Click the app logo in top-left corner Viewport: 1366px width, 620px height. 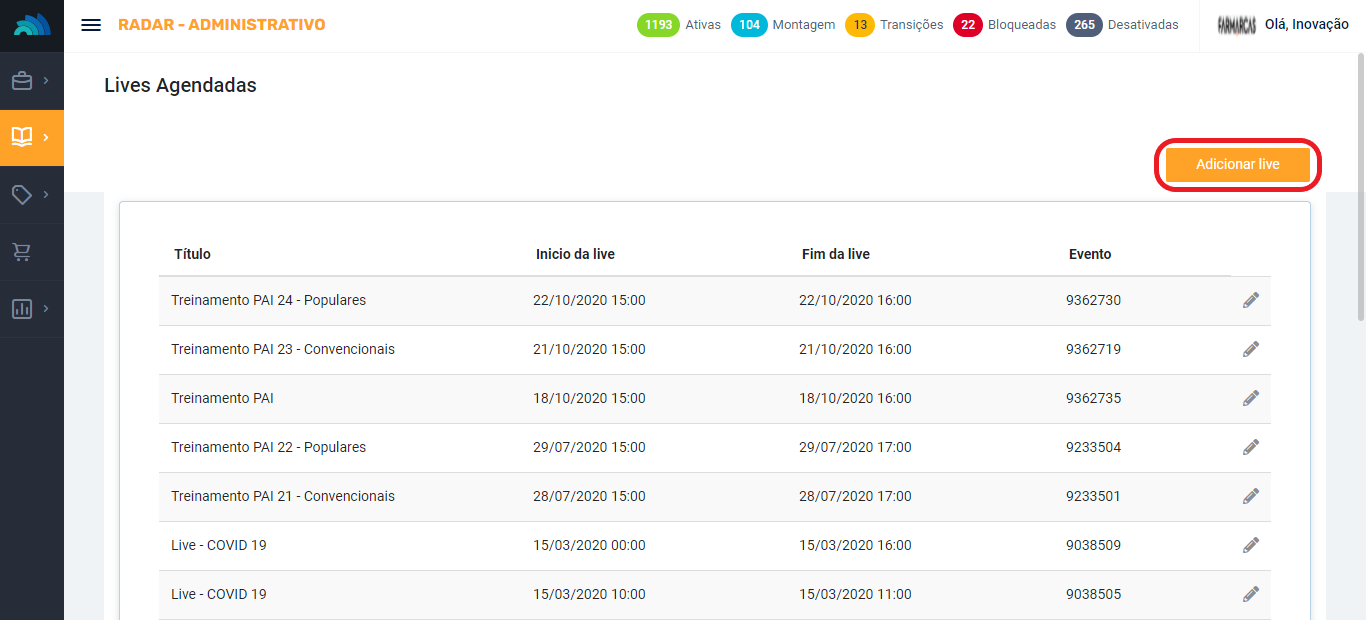click(31, 25)
